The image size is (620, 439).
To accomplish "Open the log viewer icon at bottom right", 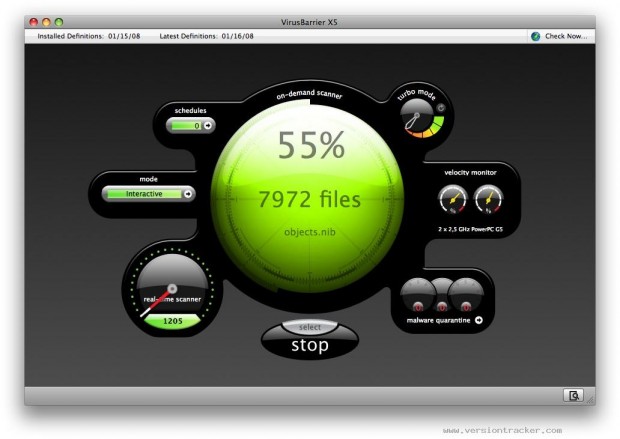I will [x=573, y=395].
